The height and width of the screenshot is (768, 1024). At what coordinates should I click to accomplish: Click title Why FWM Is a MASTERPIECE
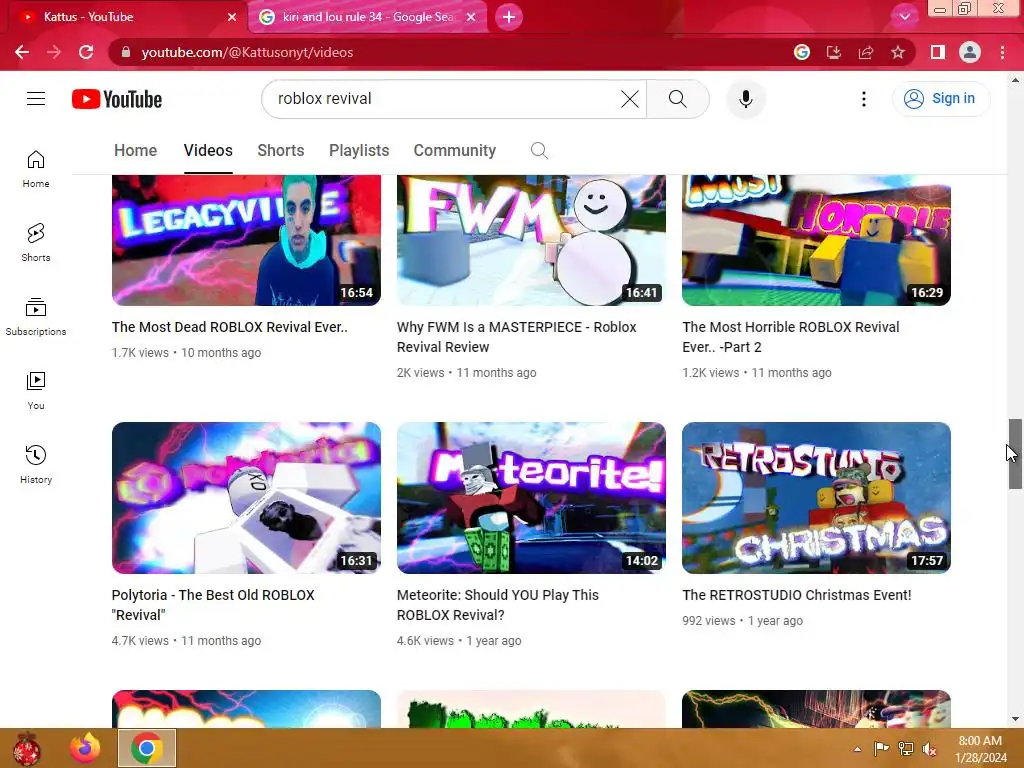click(517, 337)
